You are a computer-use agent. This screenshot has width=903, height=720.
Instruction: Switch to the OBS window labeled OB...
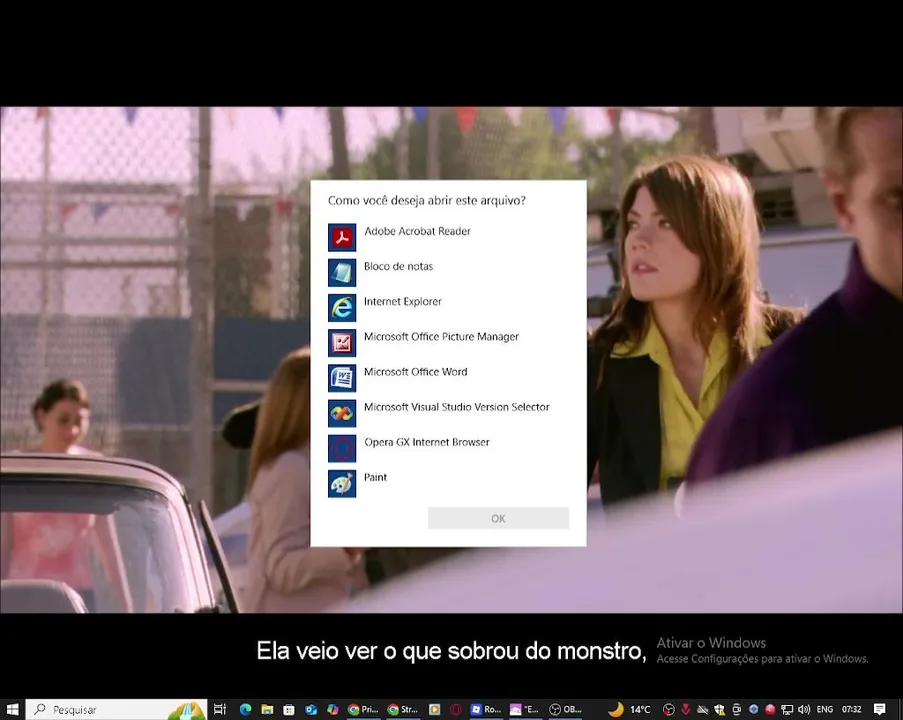565,709
